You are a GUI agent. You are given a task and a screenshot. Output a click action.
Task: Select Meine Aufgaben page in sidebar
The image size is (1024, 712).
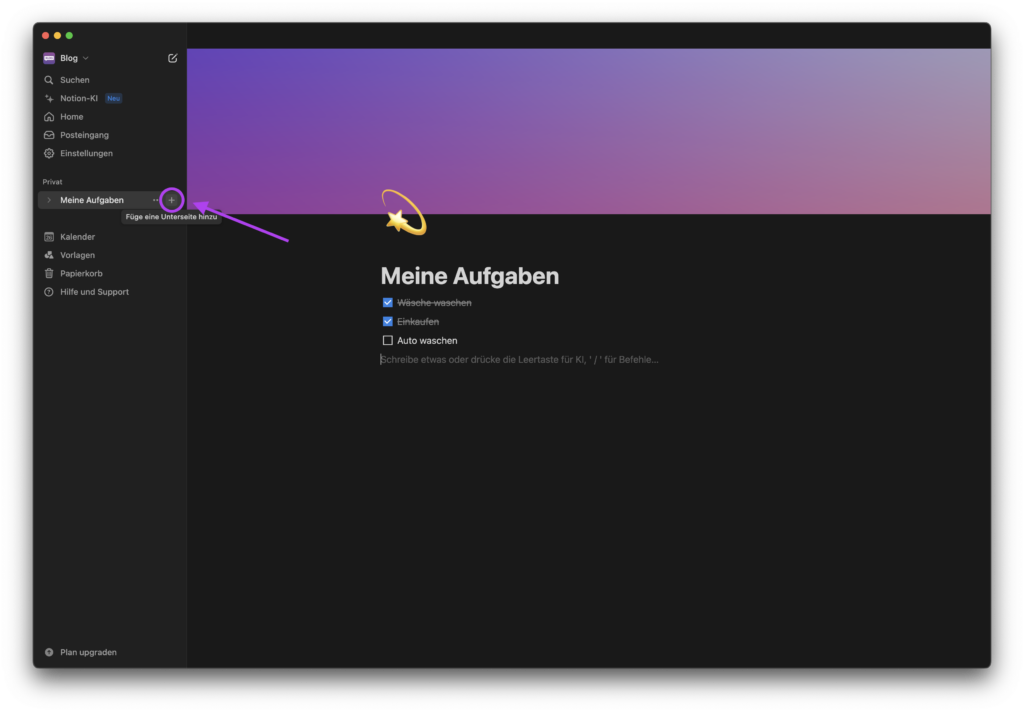pos(92,200)
